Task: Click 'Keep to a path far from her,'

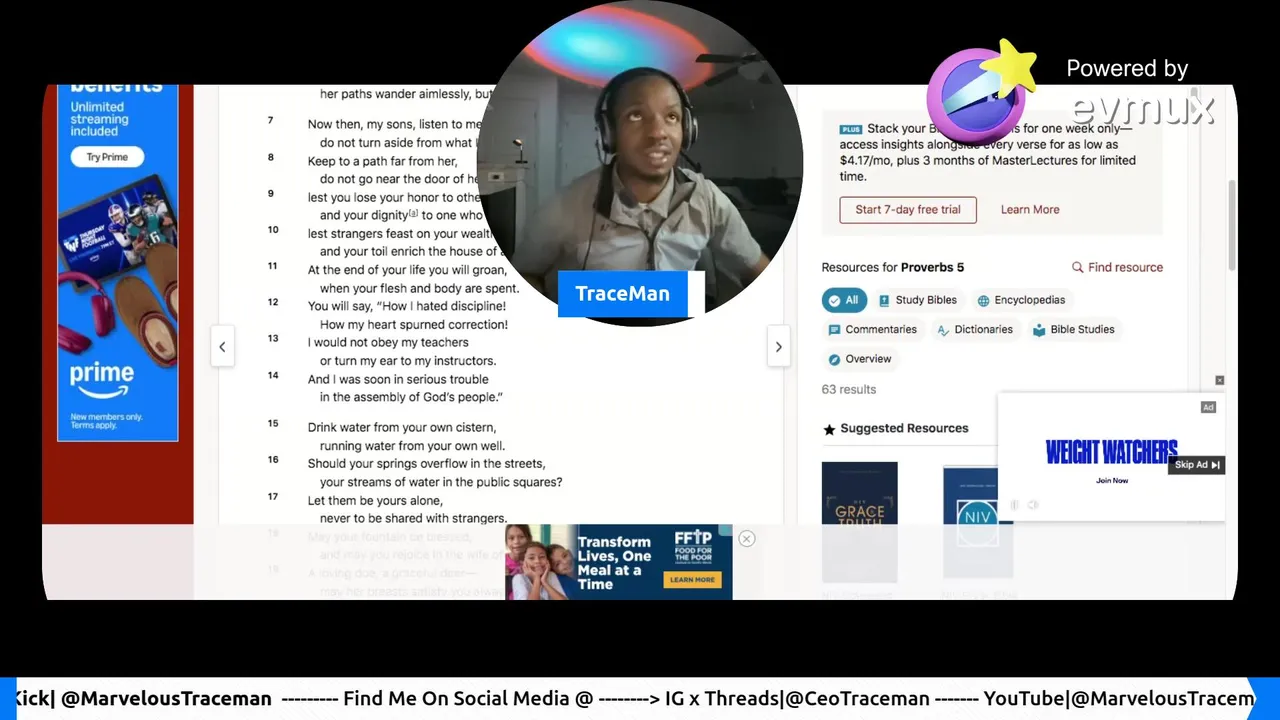Action: pos(382,161)
